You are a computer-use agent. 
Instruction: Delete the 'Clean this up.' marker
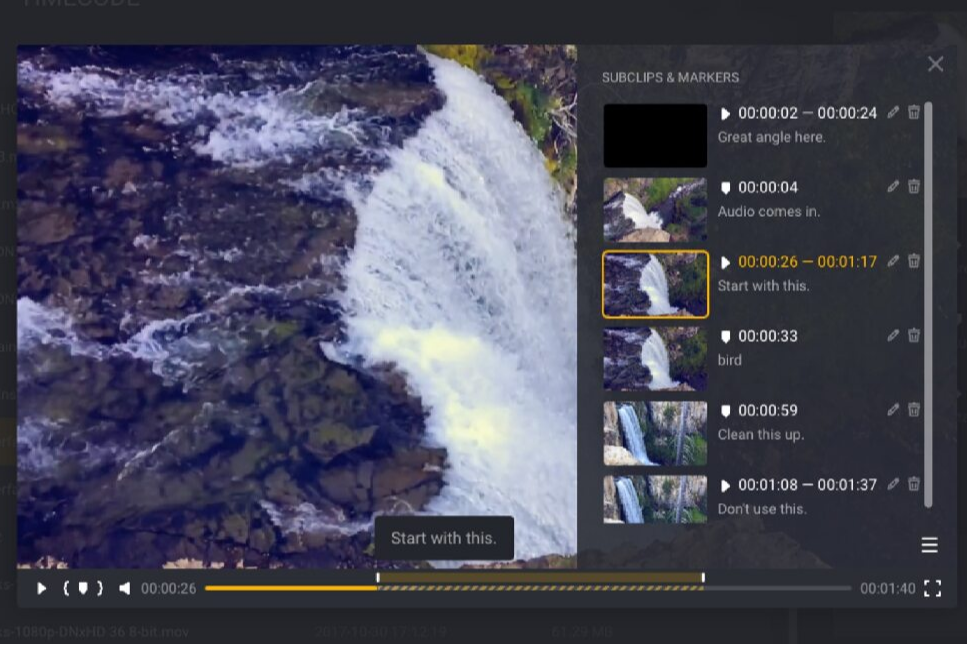pos(914,410)
